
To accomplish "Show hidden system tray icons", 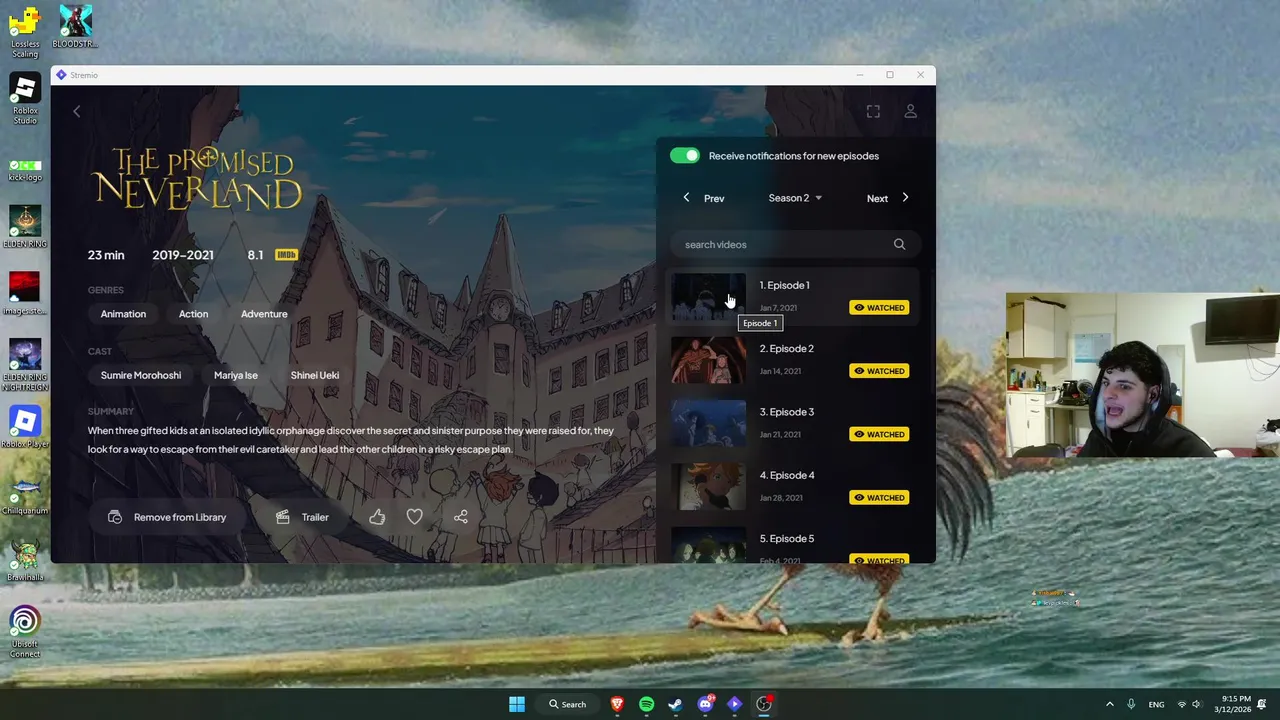I will (x=1109, y=704).
